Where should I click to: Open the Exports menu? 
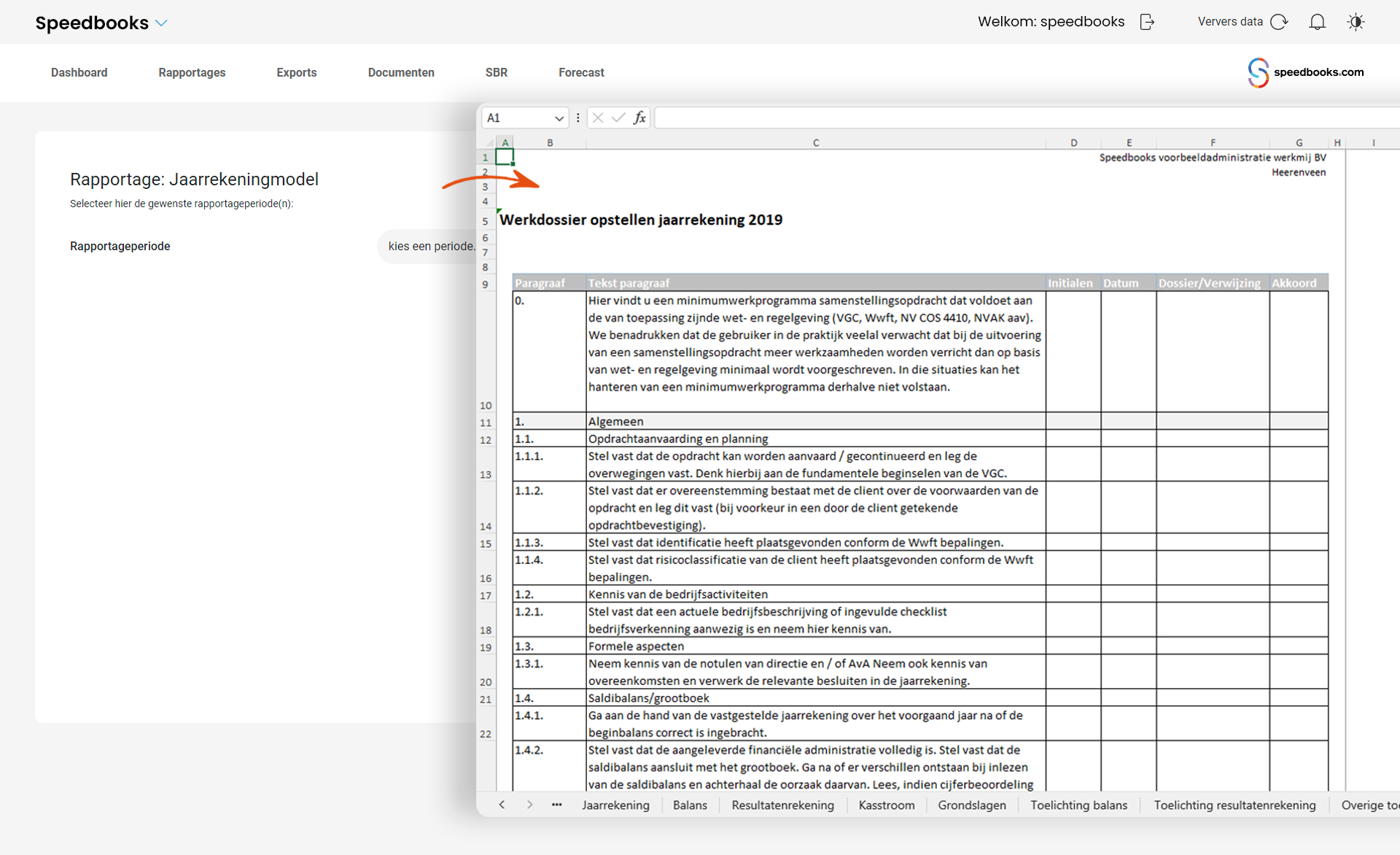pyautogui.click(x=297, y=72)
